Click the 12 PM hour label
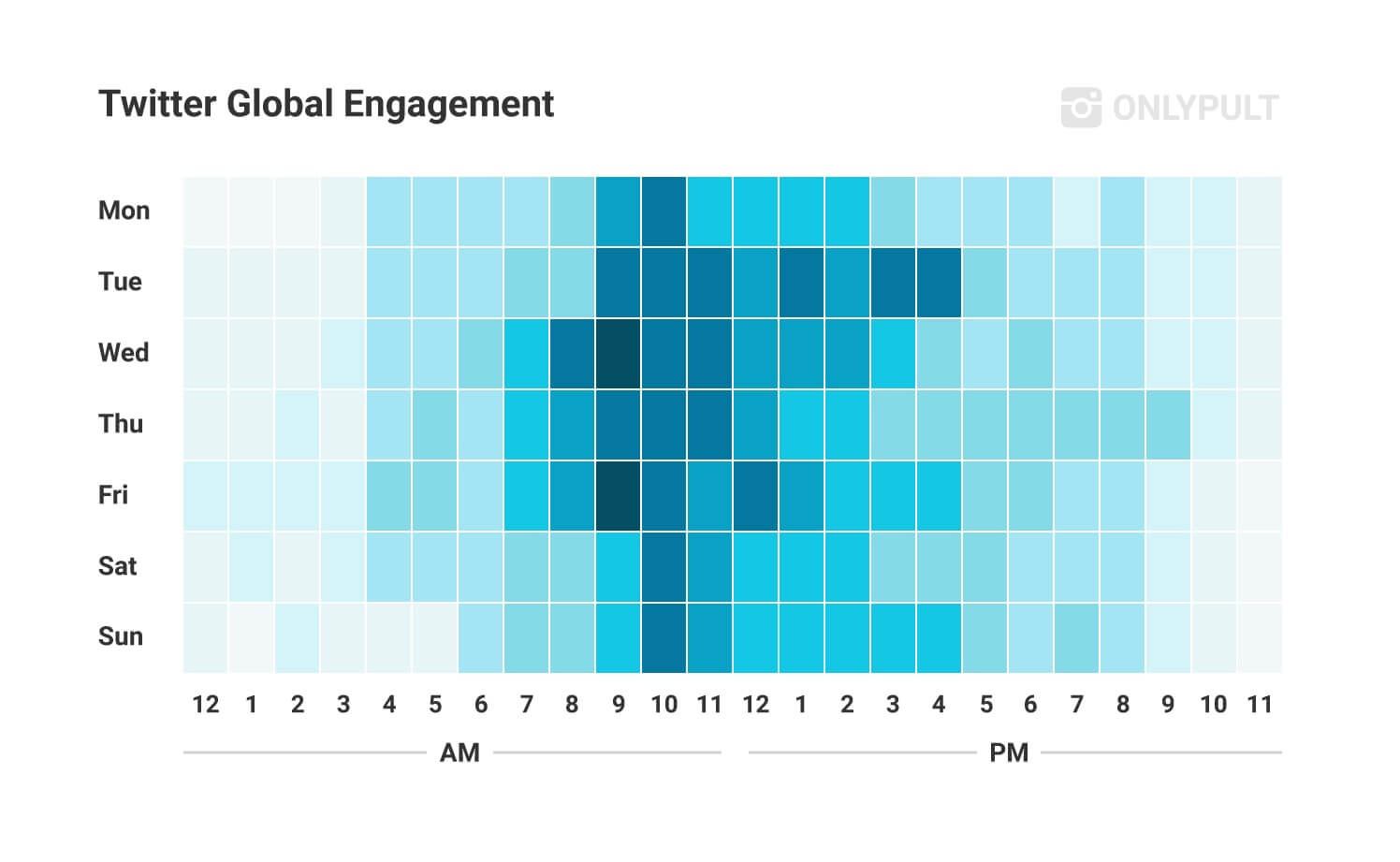 click(755, 705)
